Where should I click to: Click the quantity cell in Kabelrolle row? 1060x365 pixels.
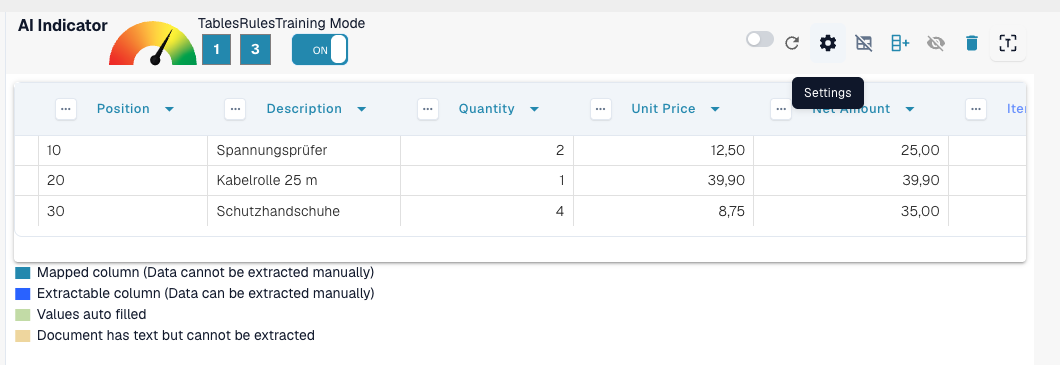point(487,180)
